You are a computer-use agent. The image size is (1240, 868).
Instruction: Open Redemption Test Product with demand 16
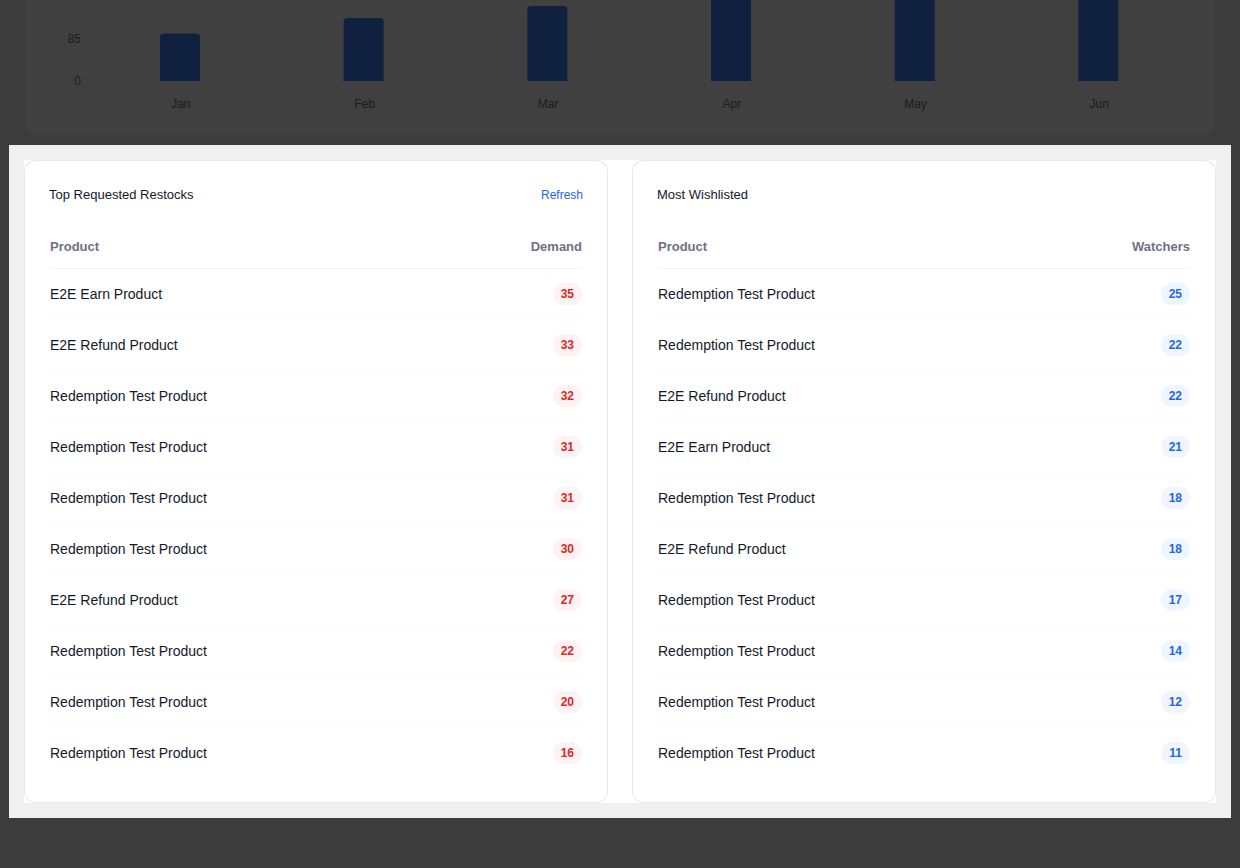[x=129, y=753]
